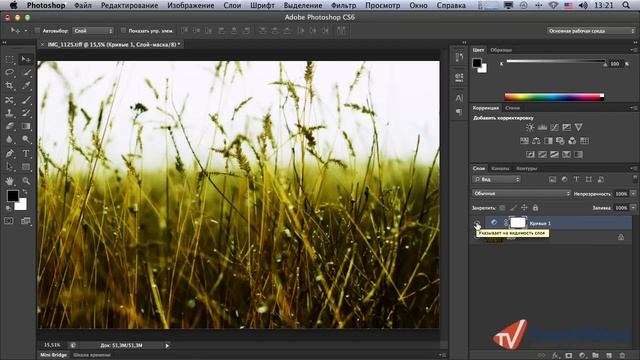Add an Exposure adjustment
Viewport: 640px width, 360px height.
[567, 127]
